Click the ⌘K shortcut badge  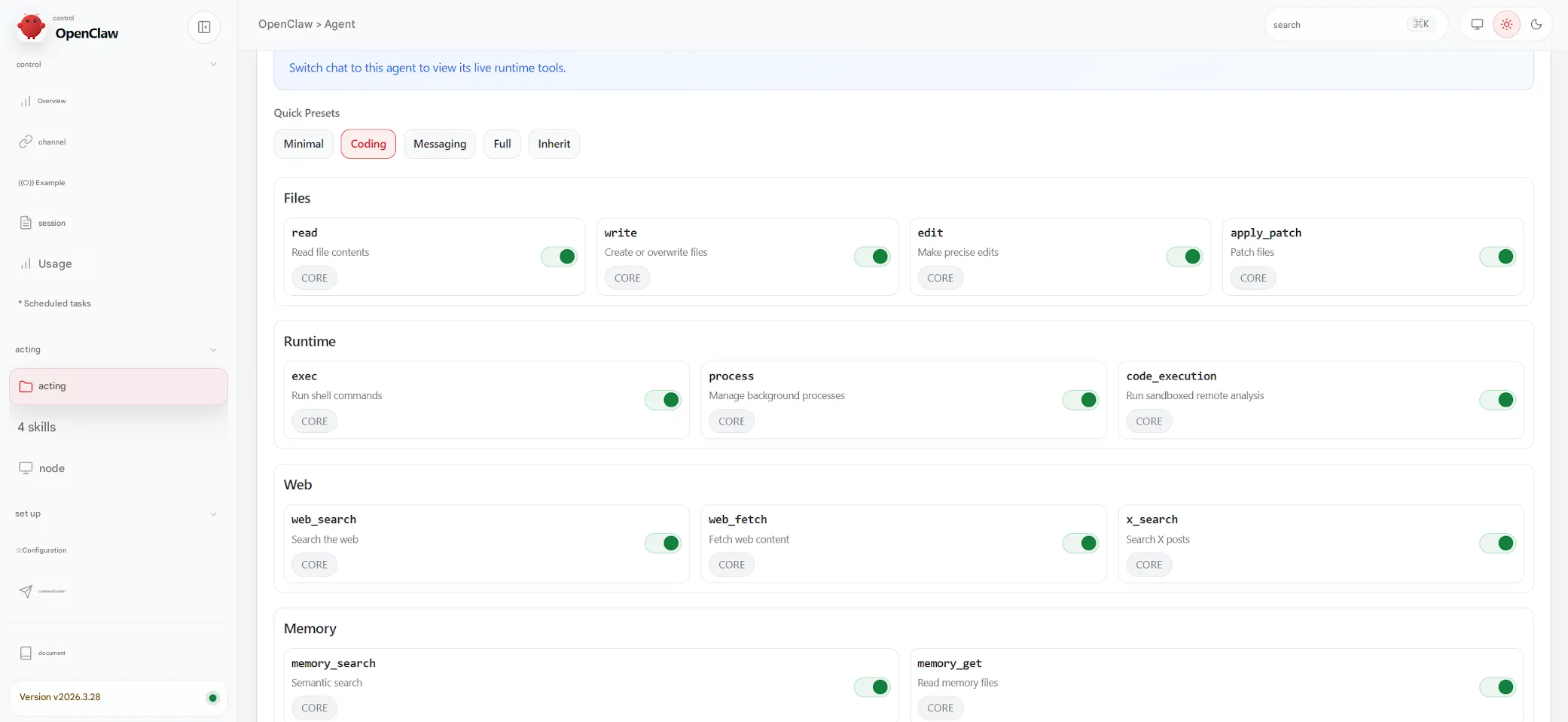pos(1420,24)
